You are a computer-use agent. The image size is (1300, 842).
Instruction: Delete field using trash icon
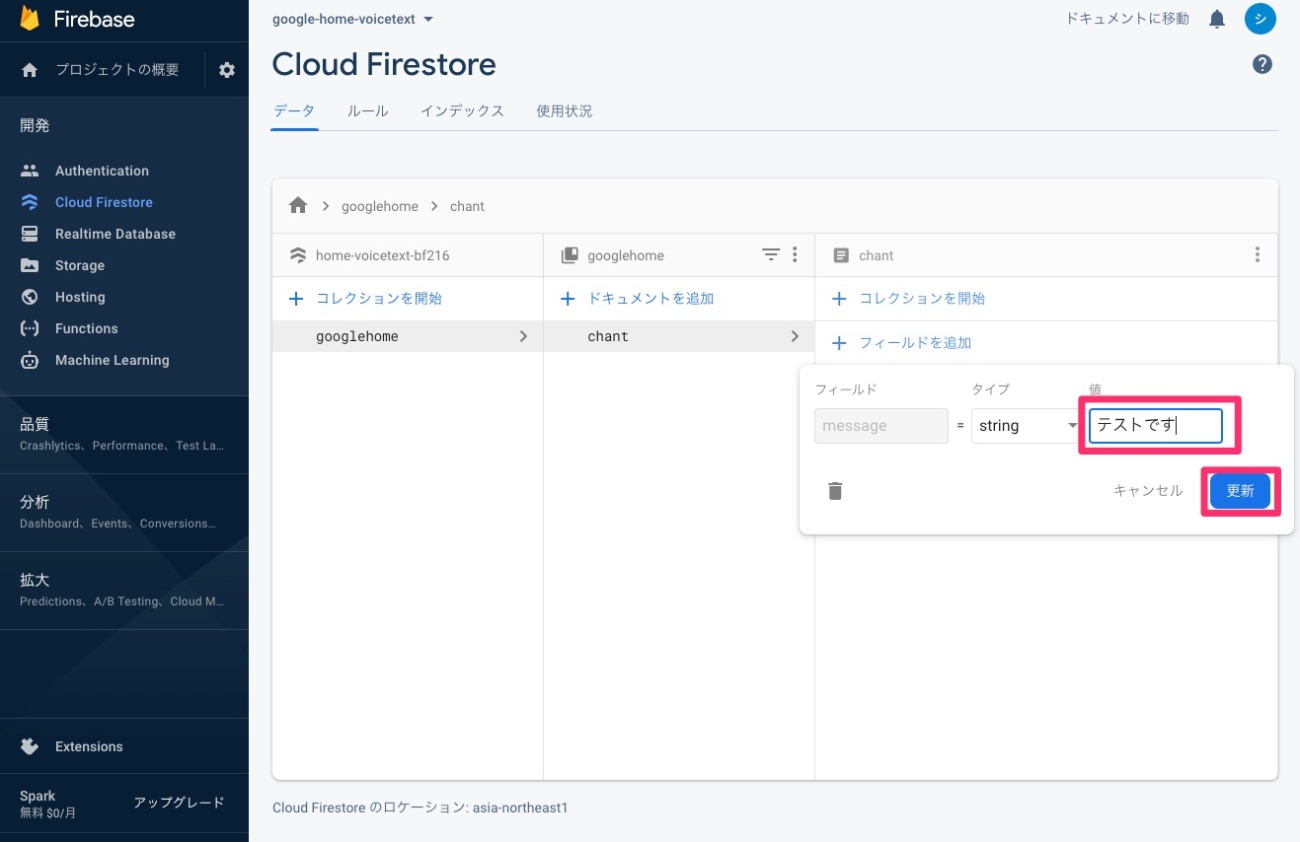(x=836, y=491)
